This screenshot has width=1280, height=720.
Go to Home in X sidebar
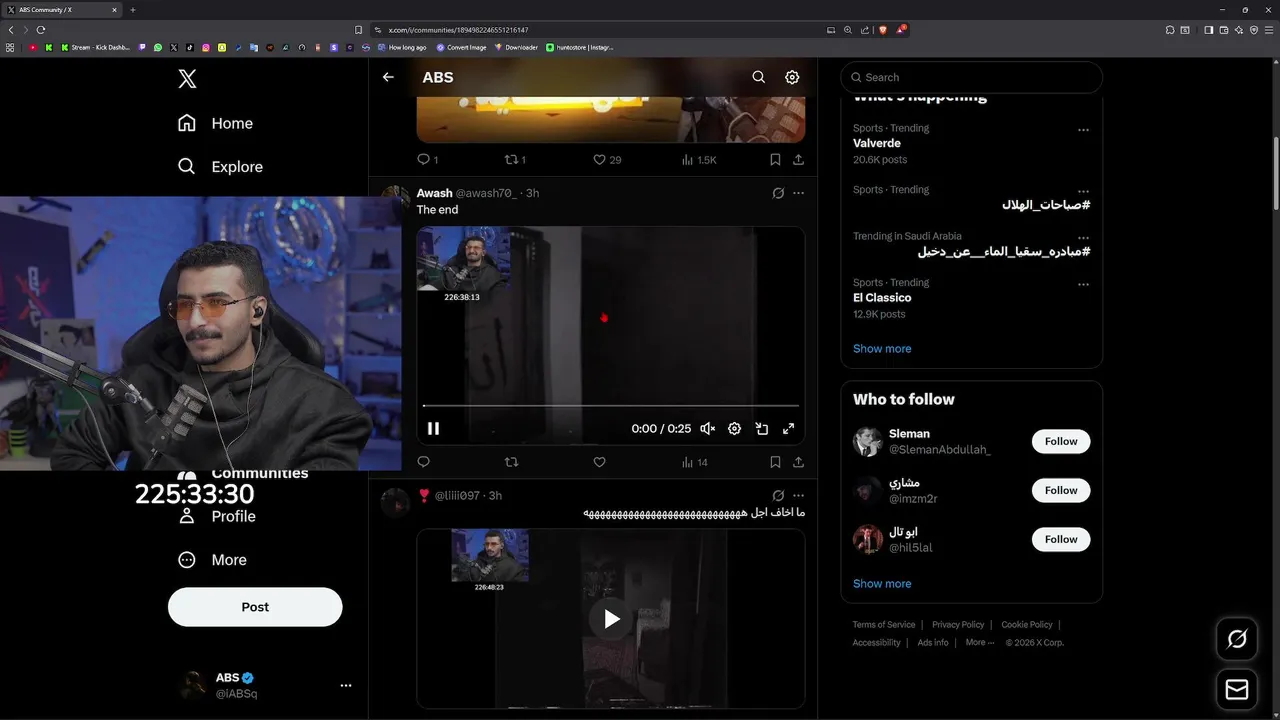[x=215, y=123]
